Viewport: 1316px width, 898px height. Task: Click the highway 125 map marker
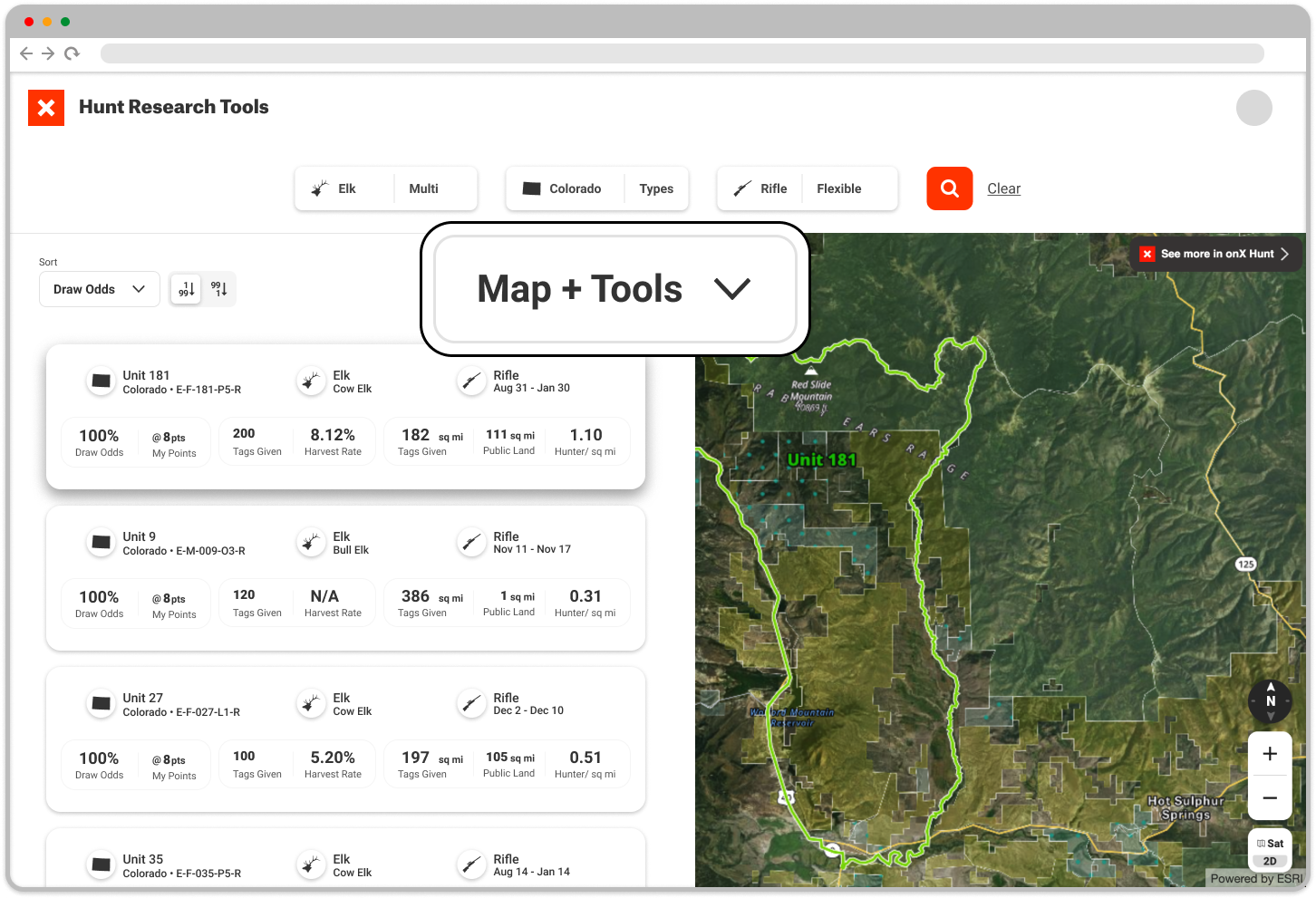(1246, 564)
